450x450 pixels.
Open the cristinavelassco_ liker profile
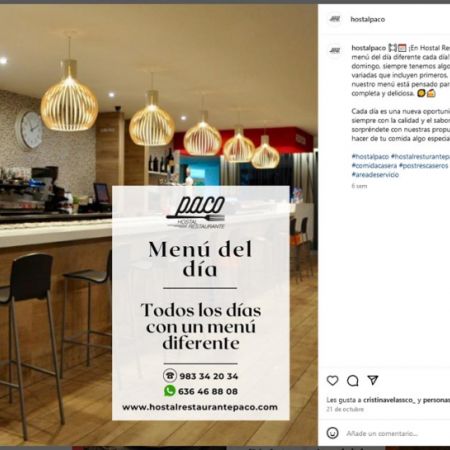(x=389, y=400)
